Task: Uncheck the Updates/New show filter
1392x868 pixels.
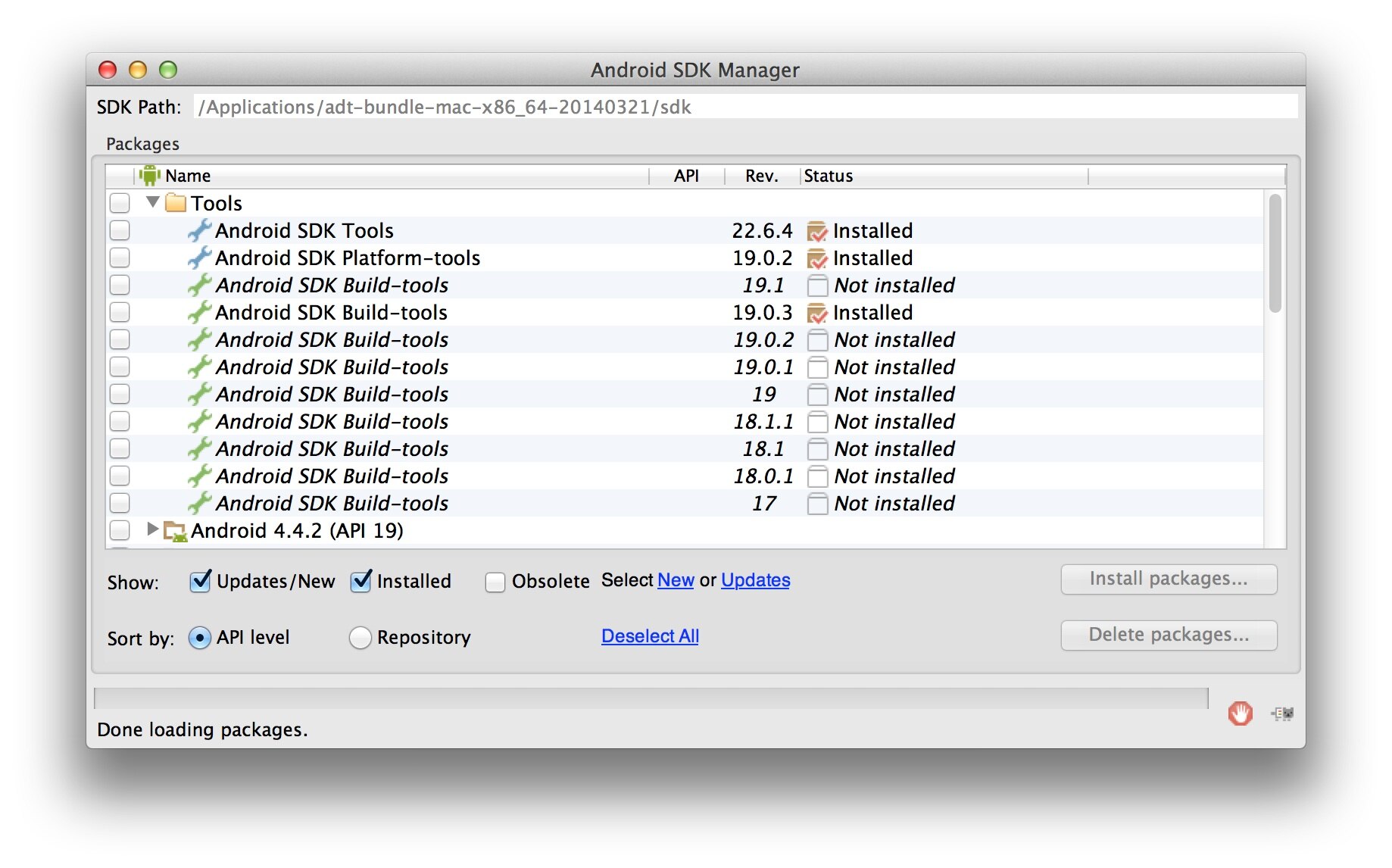Action: (200, 582)
